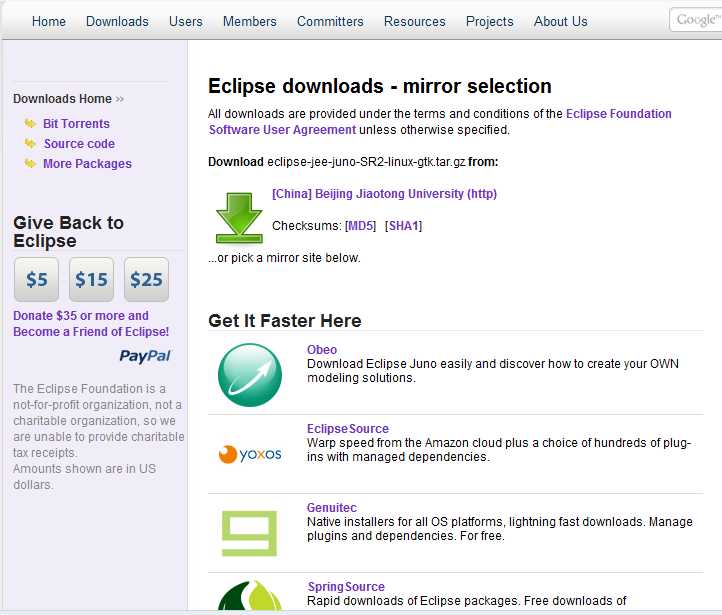This screenshot has height=615, width=722.
Task: Open the Resources navigation item
Action: tap(414, 22)
